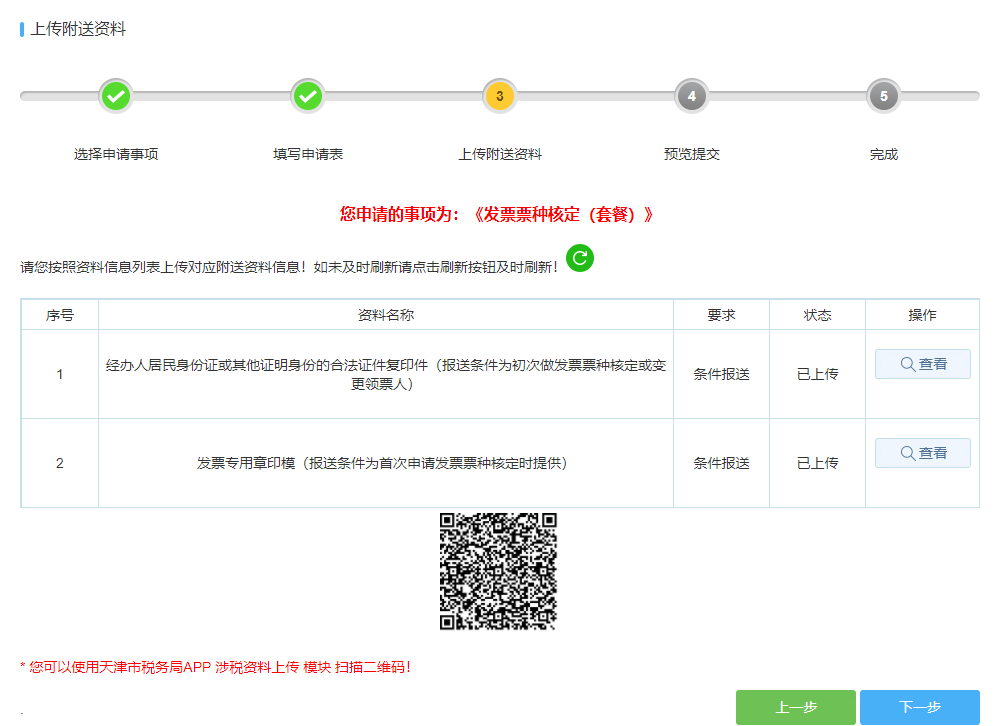This screenshot has width=999, height=726.
Task: Click the 选择申请事项 step label
Action: (x=116, y=154)
